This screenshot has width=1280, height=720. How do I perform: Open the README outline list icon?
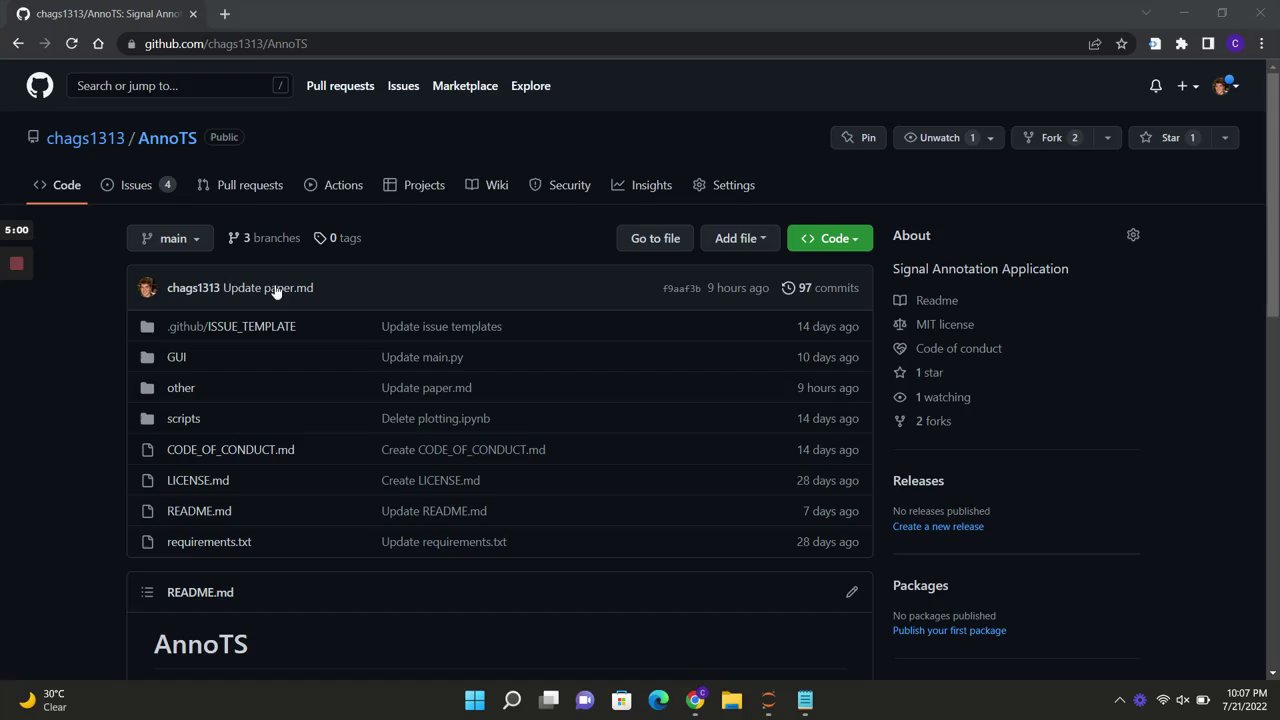click(147, 592)
